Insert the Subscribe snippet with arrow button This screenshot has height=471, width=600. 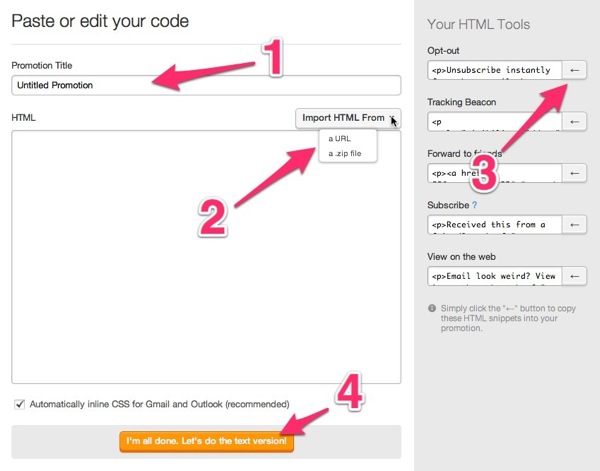(574, 225)
